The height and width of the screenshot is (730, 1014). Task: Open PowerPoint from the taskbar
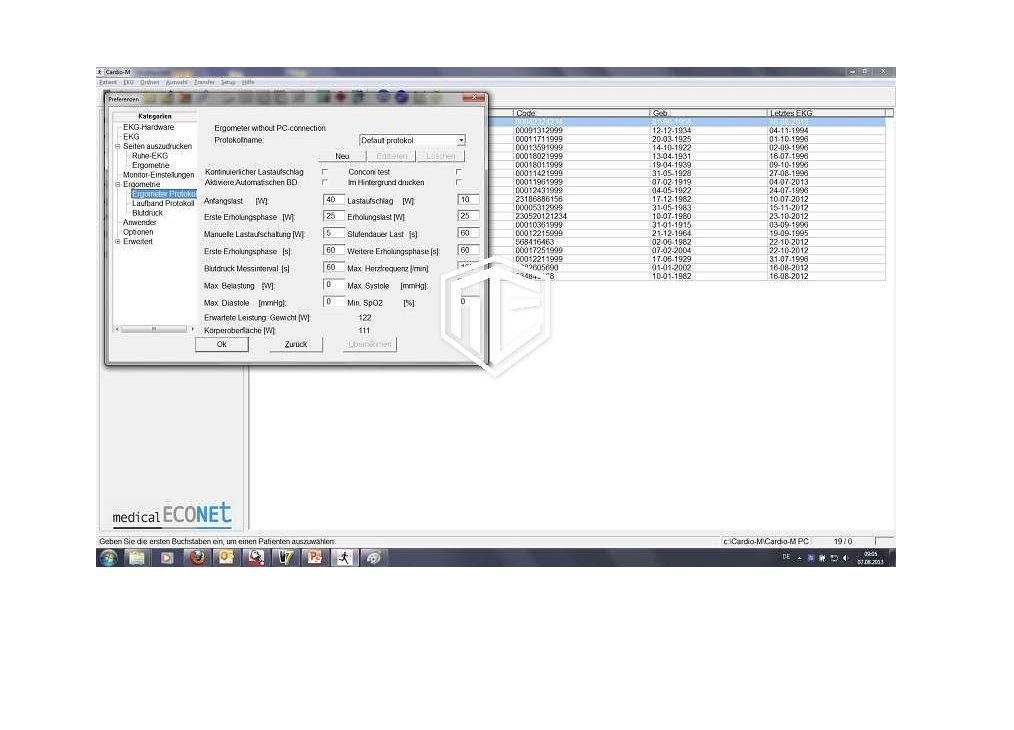(x=315, y=557)
